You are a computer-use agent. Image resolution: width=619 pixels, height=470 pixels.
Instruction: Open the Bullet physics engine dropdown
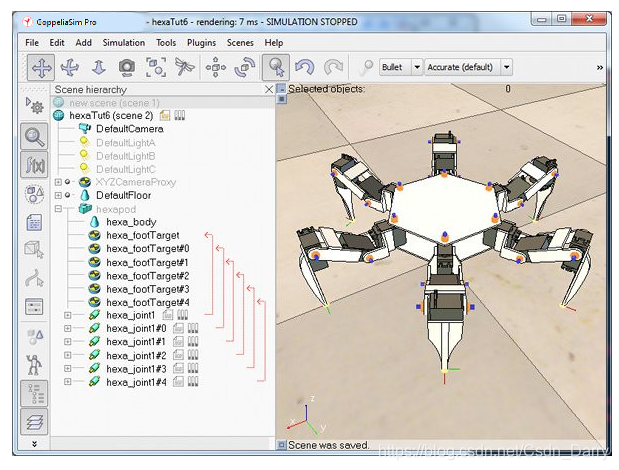(x=417, y=67)
